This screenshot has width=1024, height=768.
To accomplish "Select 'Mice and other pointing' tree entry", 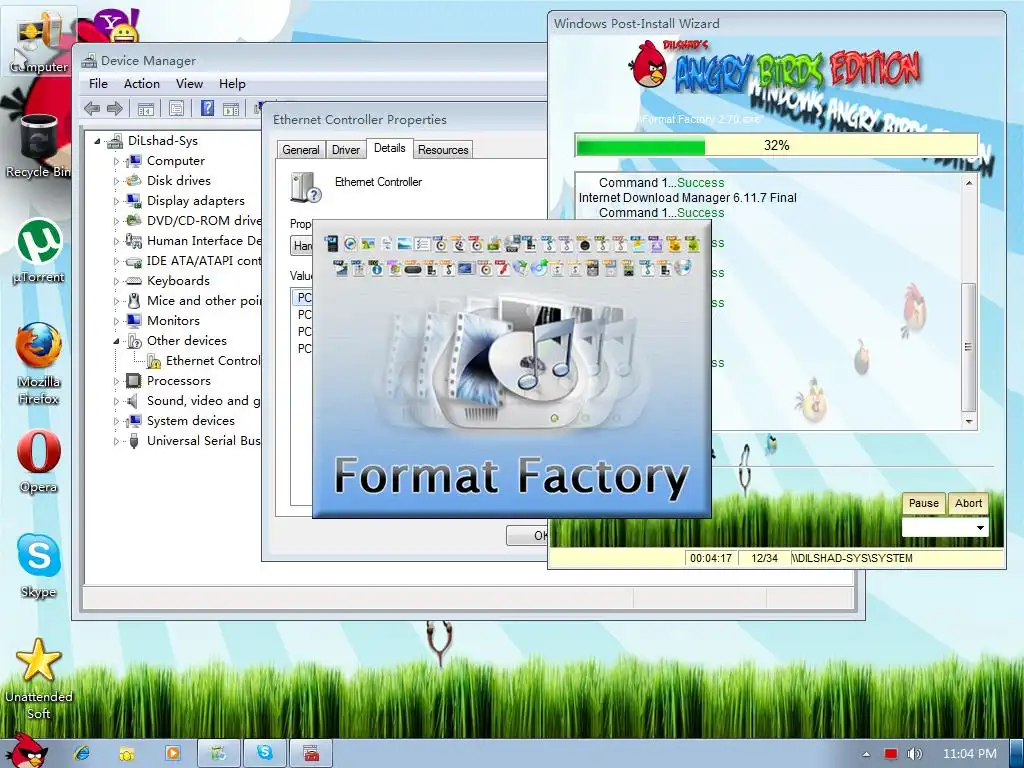I will coord(203,301).
